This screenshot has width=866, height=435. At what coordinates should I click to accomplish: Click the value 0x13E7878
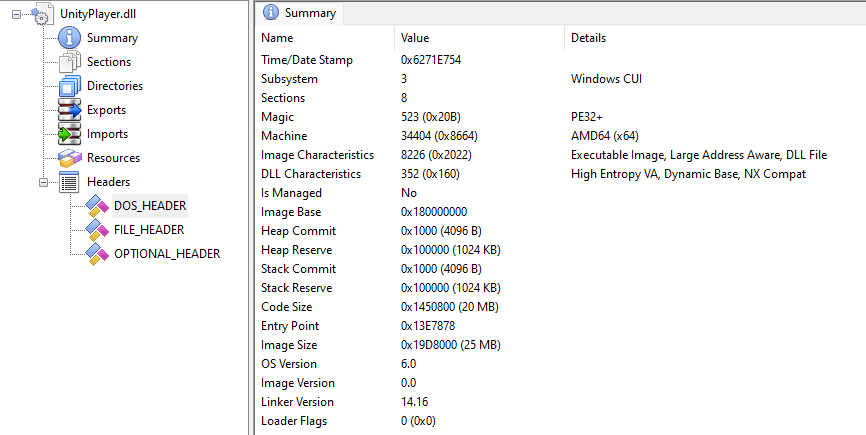428,326
